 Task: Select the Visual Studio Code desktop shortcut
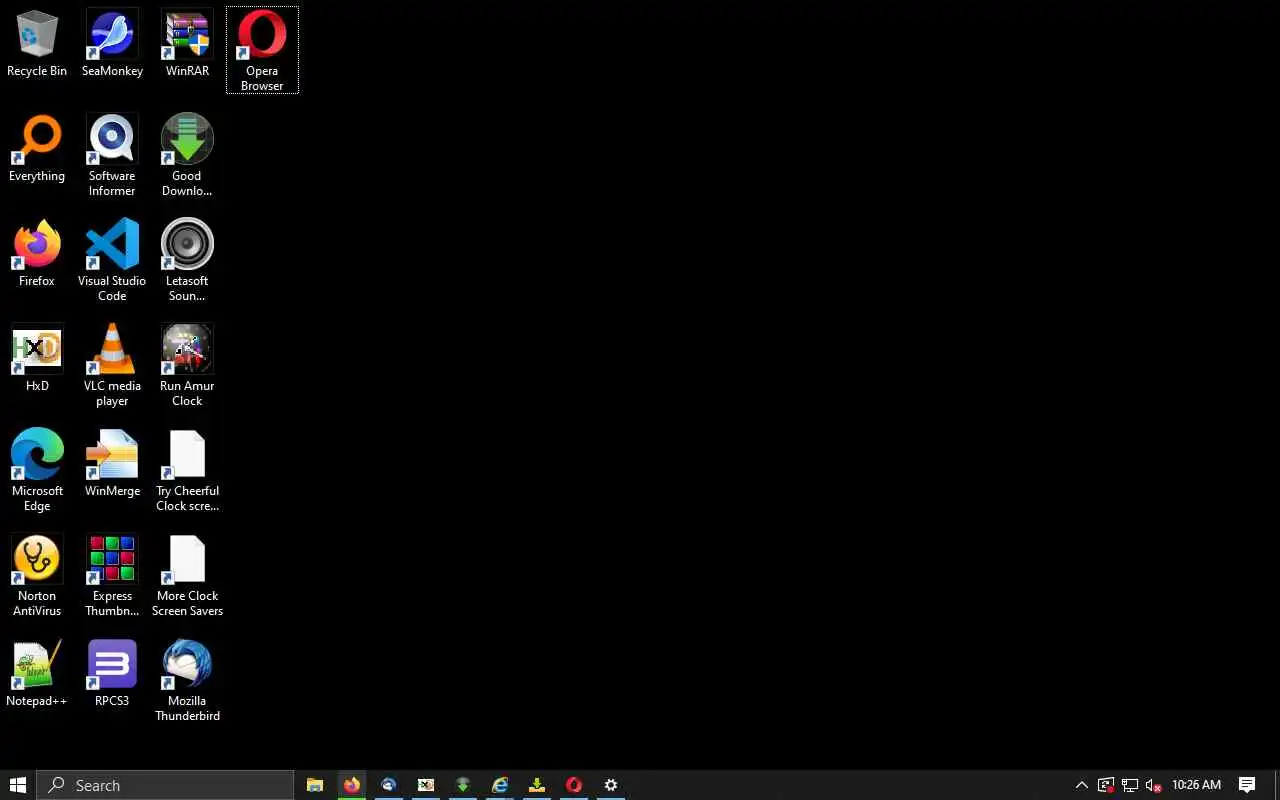pyautogui.click(x=112, y=261)
